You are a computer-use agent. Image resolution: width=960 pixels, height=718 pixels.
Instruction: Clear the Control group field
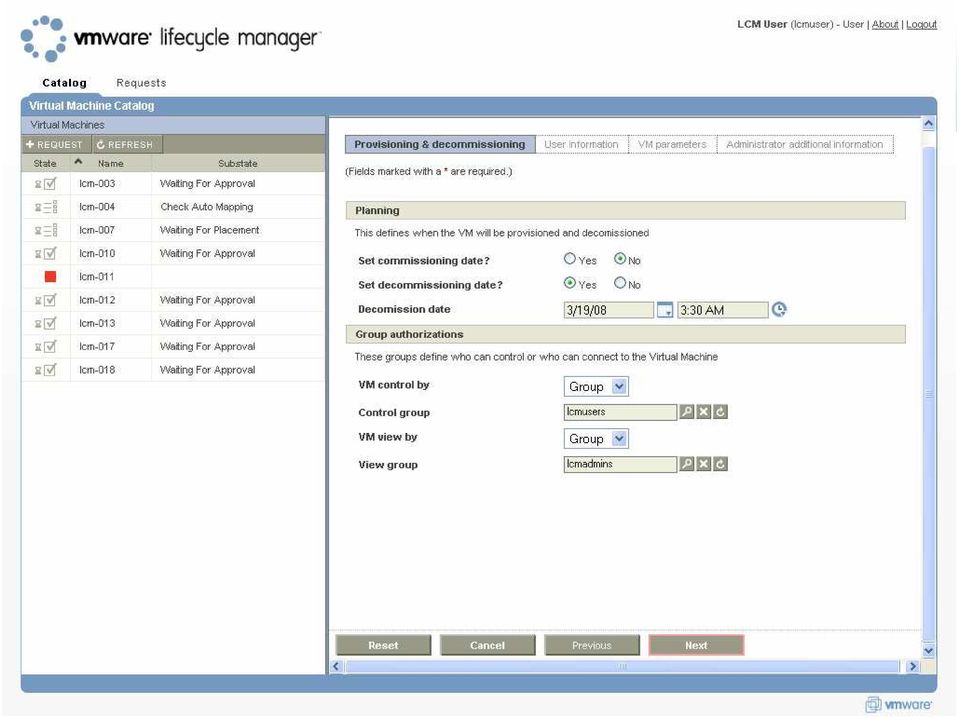(704, 412)
